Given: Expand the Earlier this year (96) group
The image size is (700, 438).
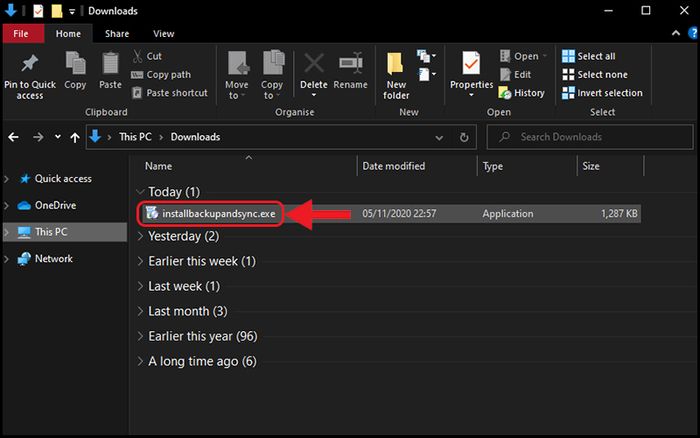Looking at the screenshot, I should (140, 336).
